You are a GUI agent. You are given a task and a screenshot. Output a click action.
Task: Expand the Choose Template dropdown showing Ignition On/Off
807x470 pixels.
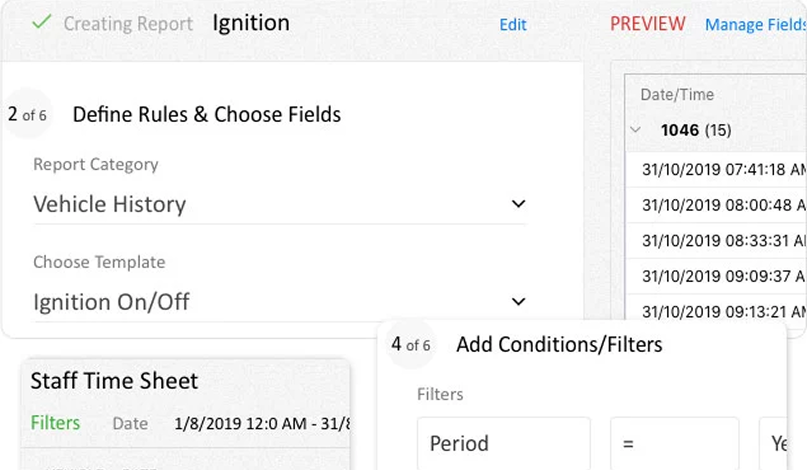pos(279,301)
